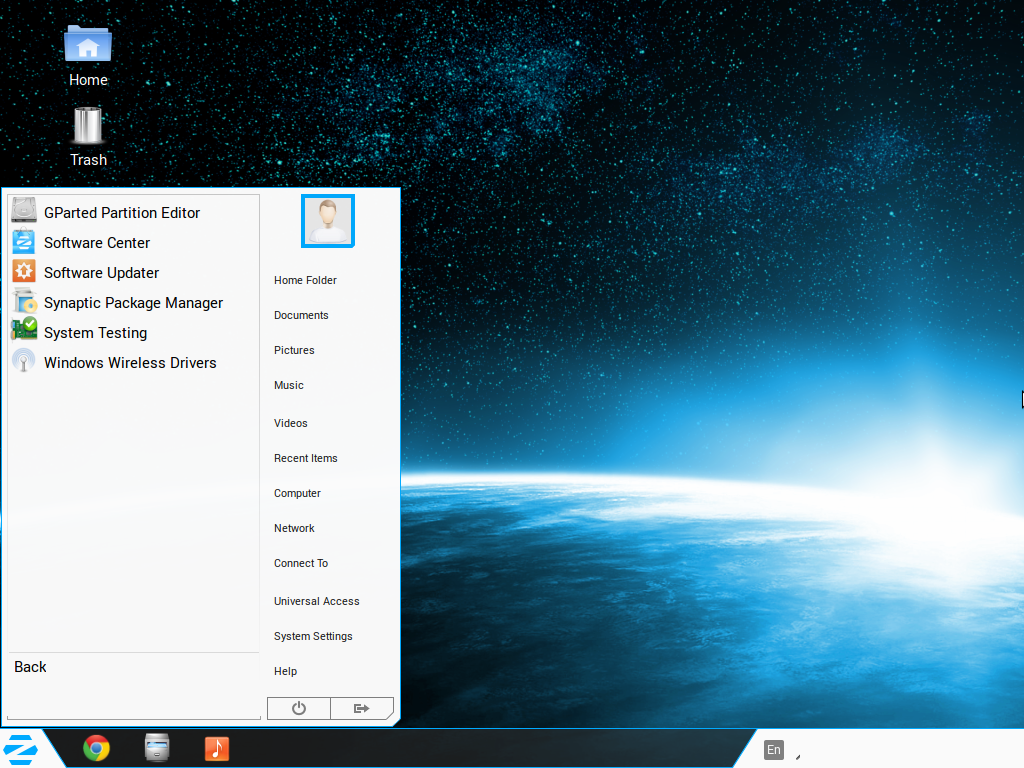Go Back in the start menu

(31, 667)
